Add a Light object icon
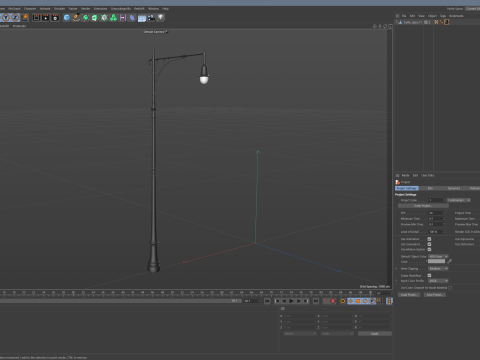Screen dimensions: 480x360 tap(161, 18)
